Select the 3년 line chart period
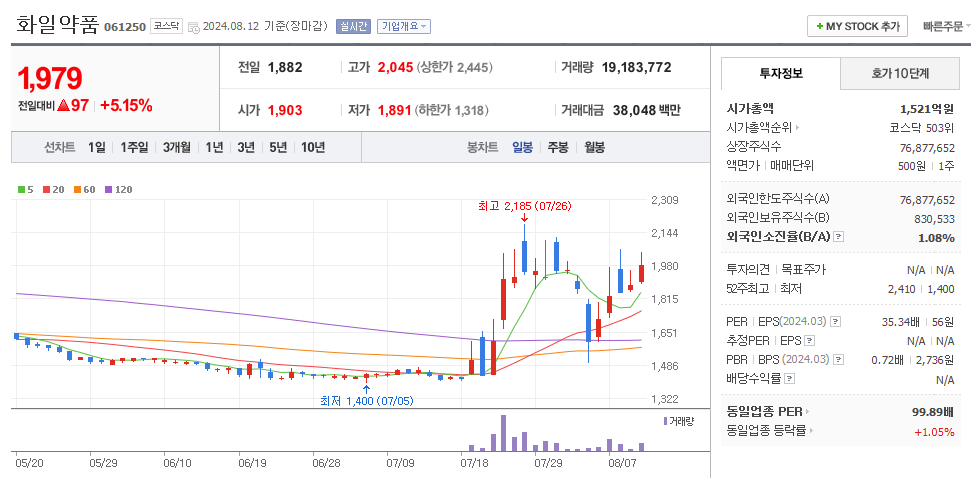The width and height of the screenshot is (980, 478). [x=246, y=147]
